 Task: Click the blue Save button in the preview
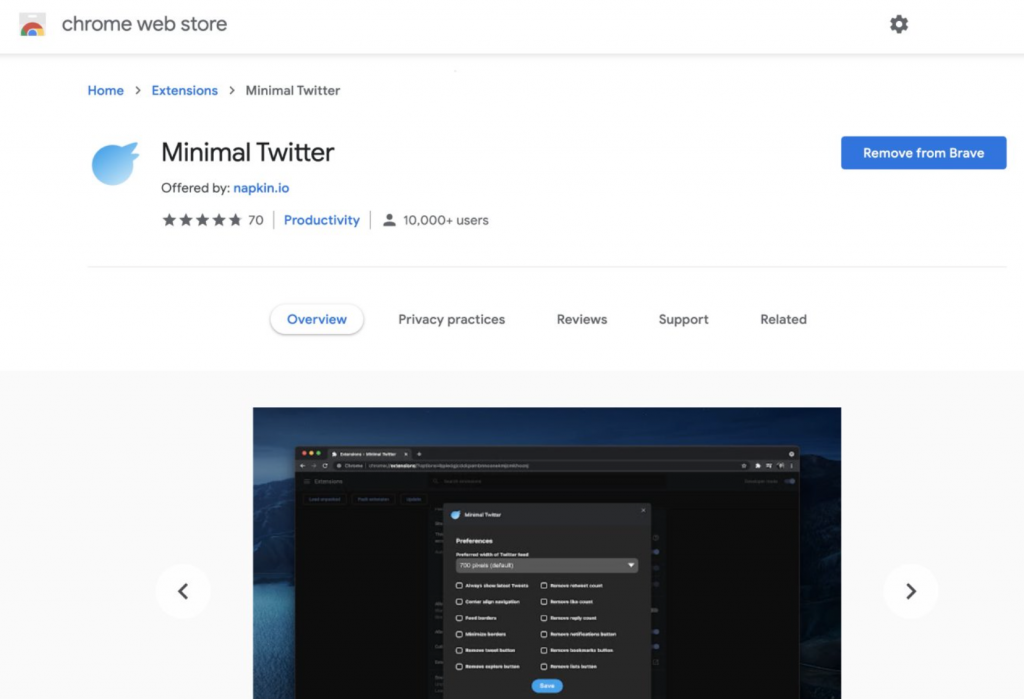(547, 686)
